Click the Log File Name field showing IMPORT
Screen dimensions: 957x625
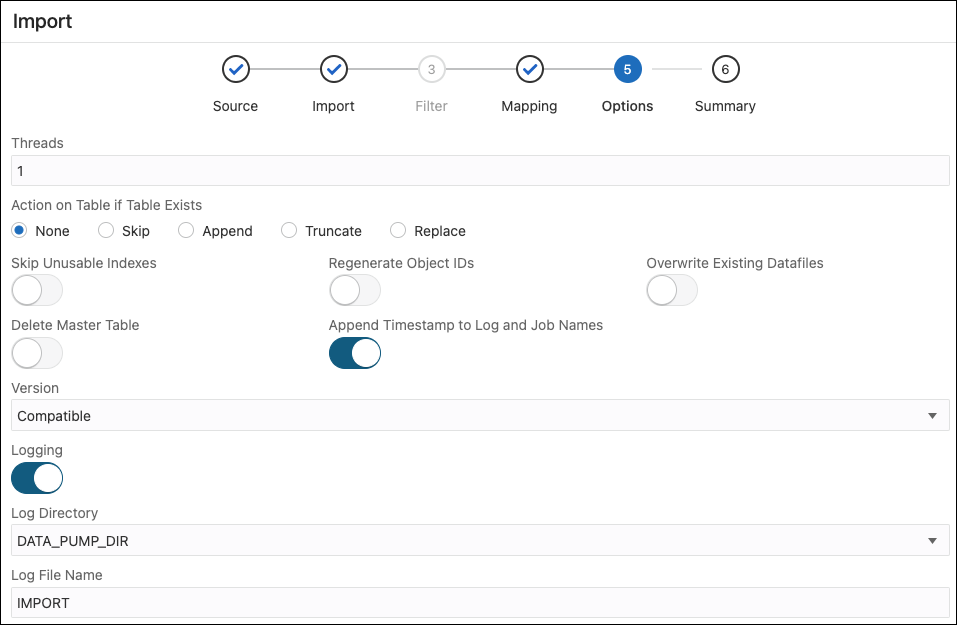pyautogui.click(x=478, y=602)
